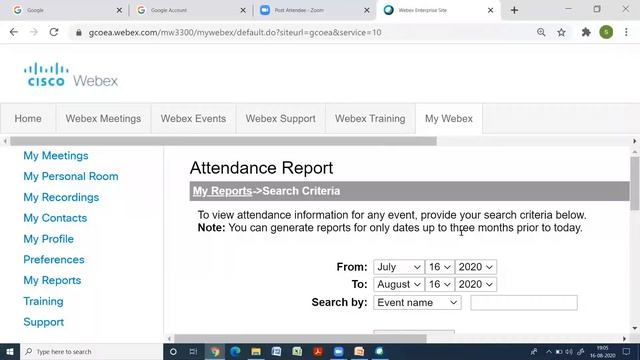
Task: Open the green Chrome profile avatar
Action: pyautogui.click(x=606, y=32)
